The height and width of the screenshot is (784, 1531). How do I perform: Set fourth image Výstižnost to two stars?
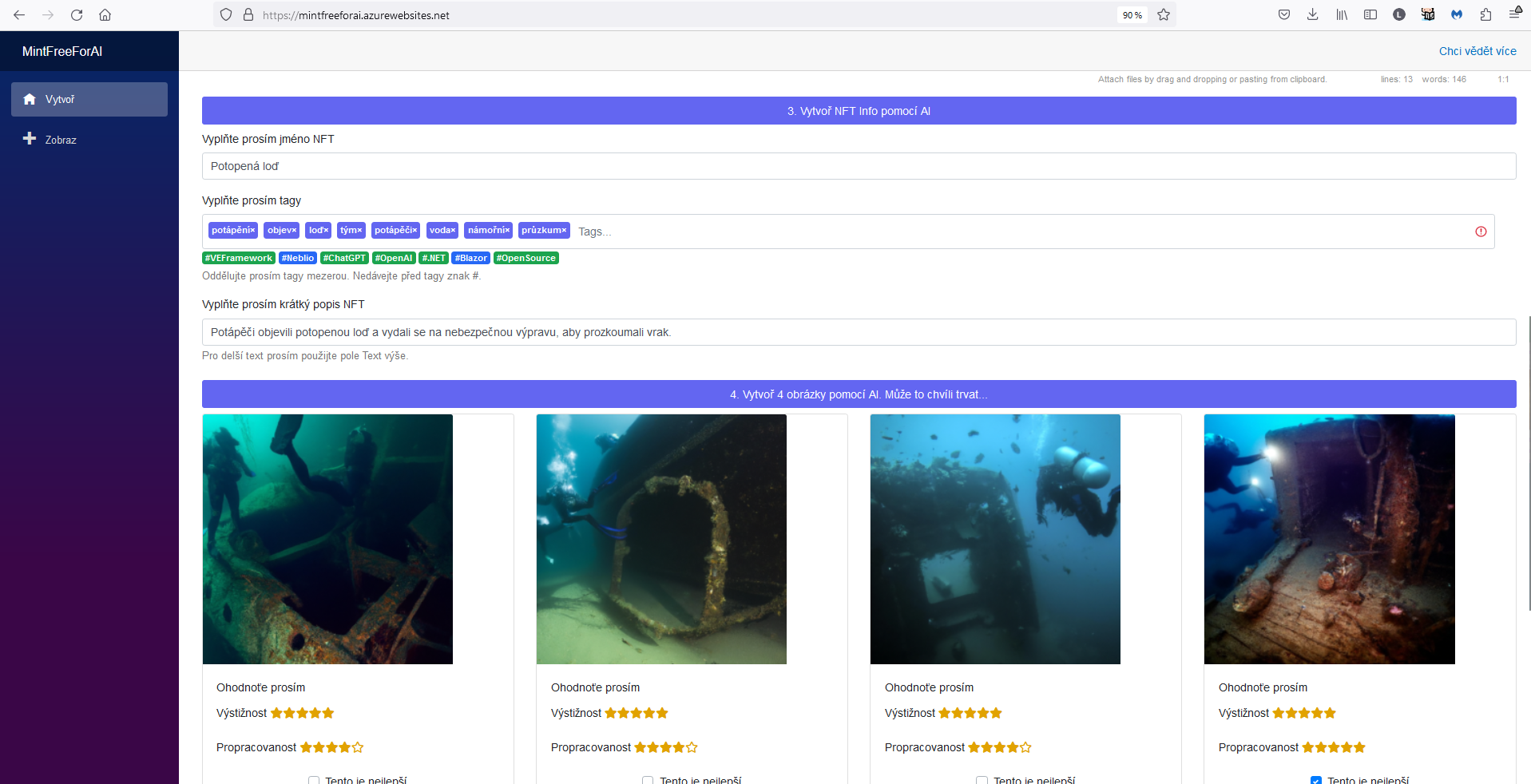1291,713
